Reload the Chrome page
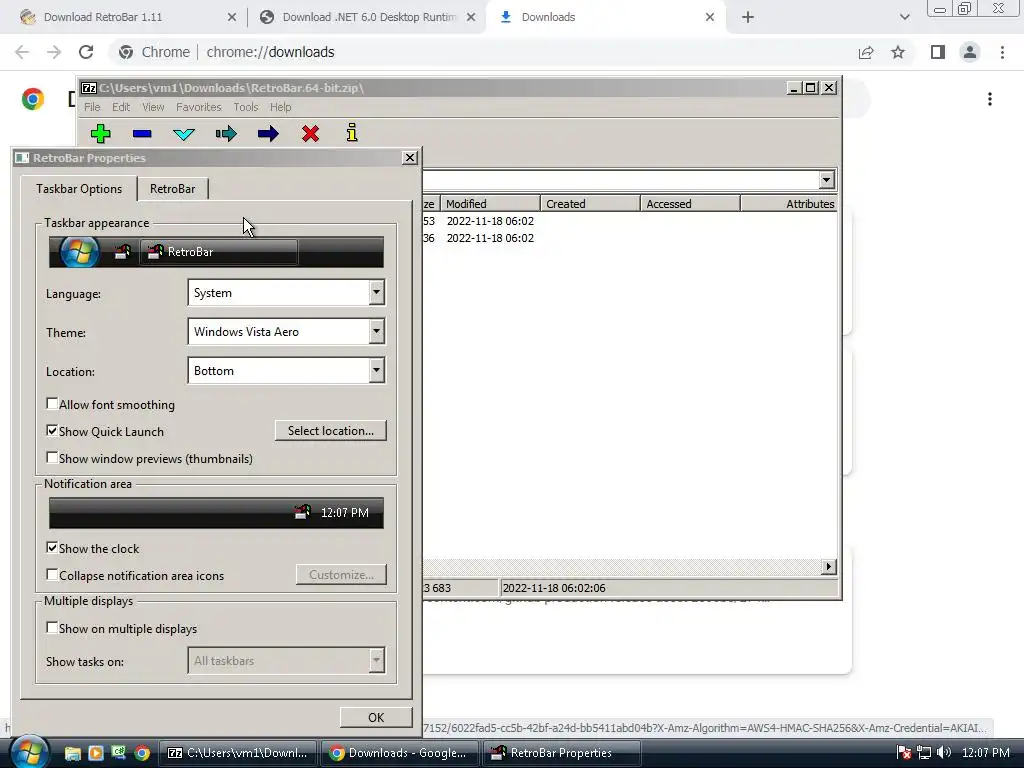 pyautogui.click(x=86, y=52)
